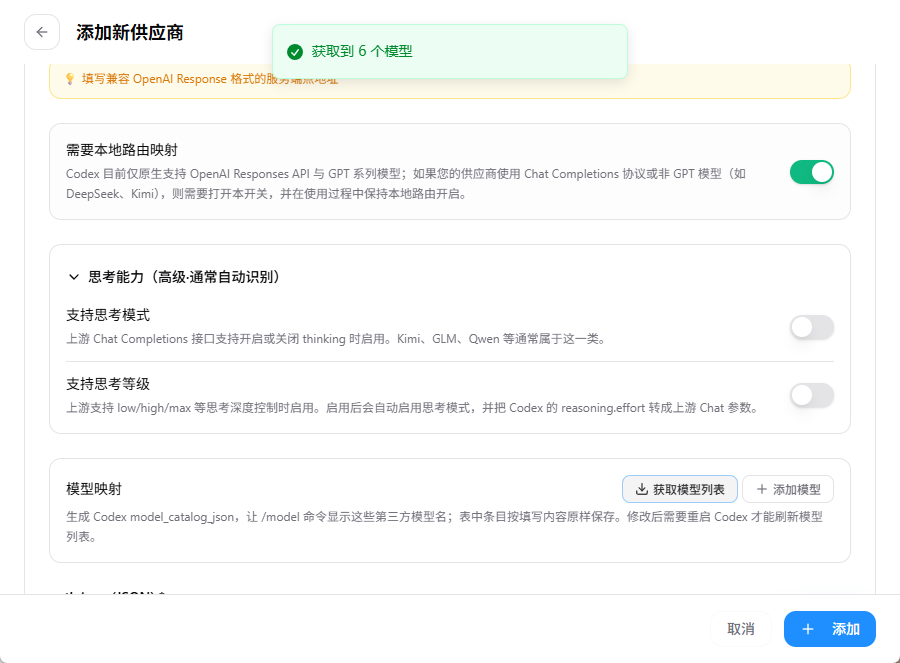900x663 pixels.
Task: Click the Codex Responses API description paragraph
Action: point(406,184)
